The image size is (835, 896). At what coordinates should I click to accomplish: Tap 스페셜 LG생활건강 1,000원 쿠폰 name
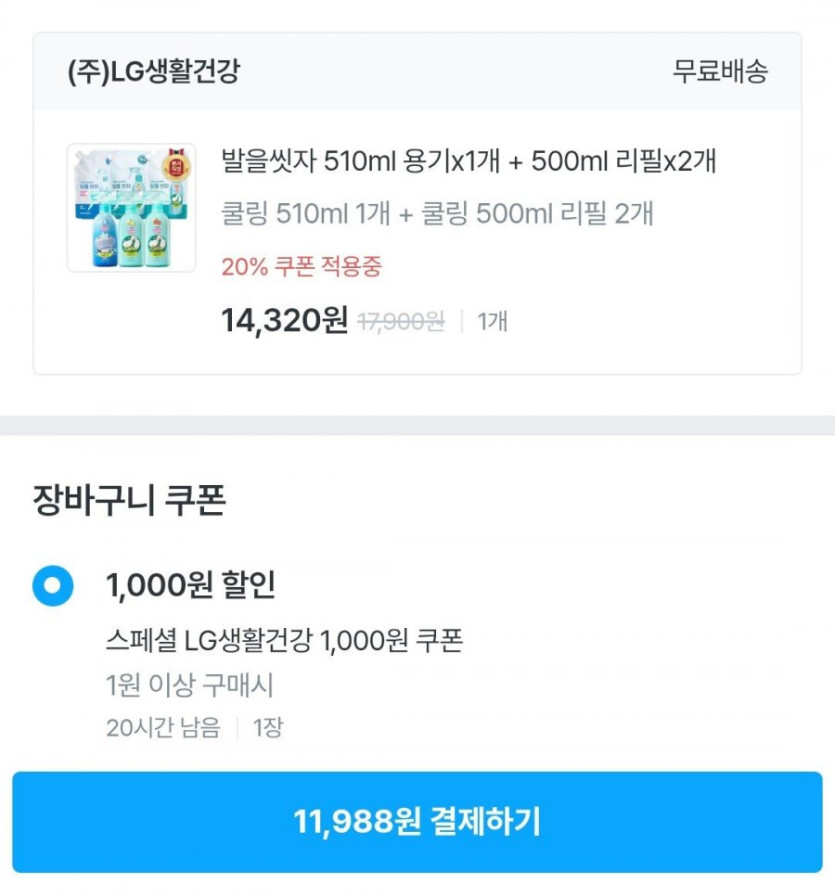pos(284,641)
